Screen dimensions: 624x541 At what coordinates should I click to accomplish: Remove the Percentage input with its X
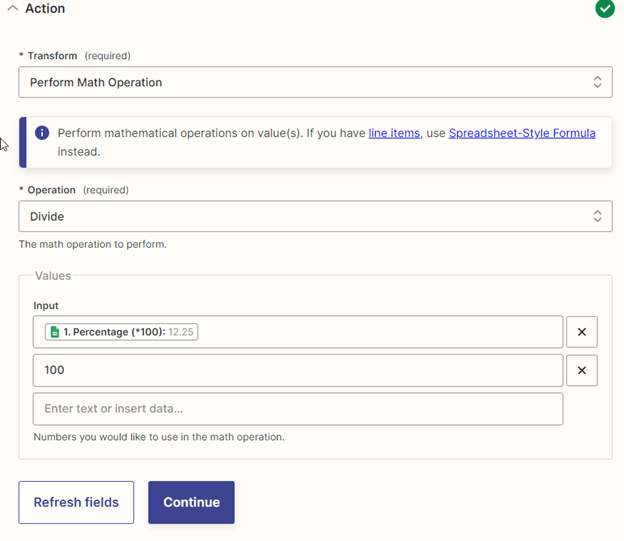coord(581,332)
